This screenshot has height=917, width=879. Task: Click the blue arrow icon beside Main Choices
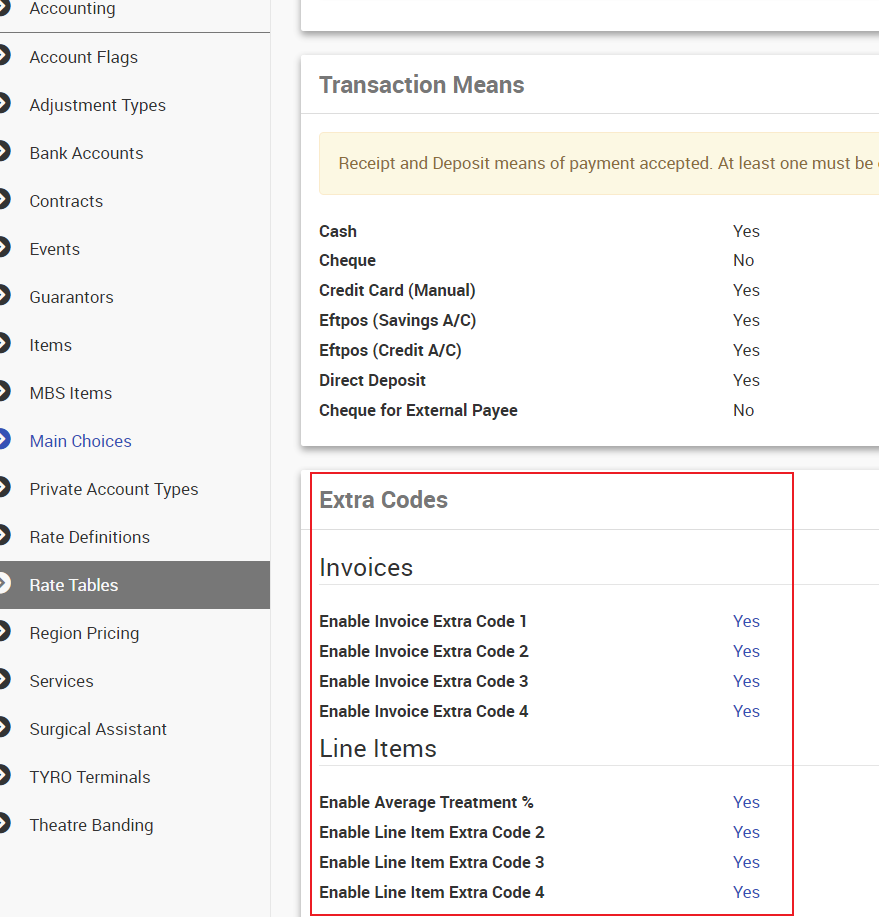tap(4, 441)
